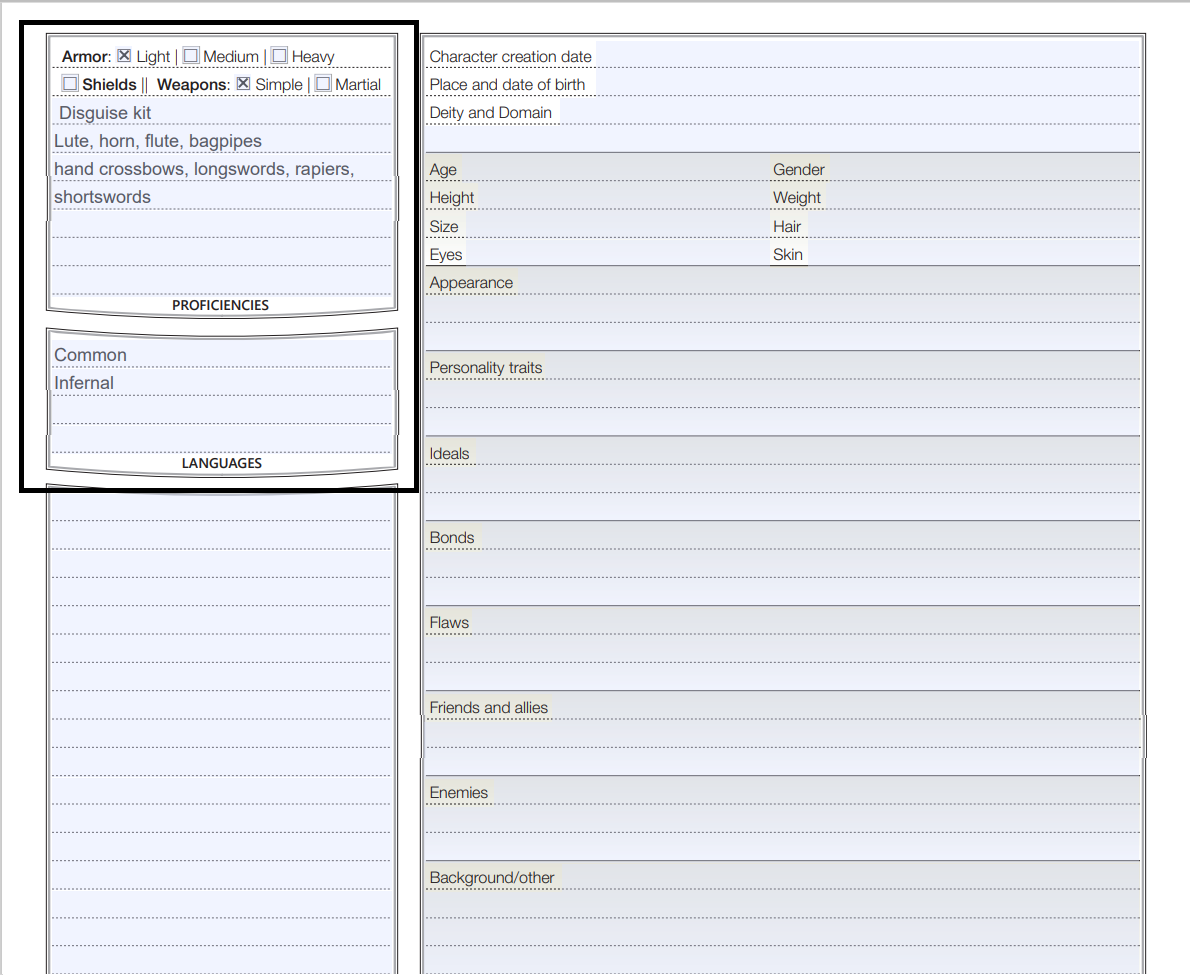The image size is (1190, 975).
Task: Click the Friends and allies text field
Action: pos(782,734)
